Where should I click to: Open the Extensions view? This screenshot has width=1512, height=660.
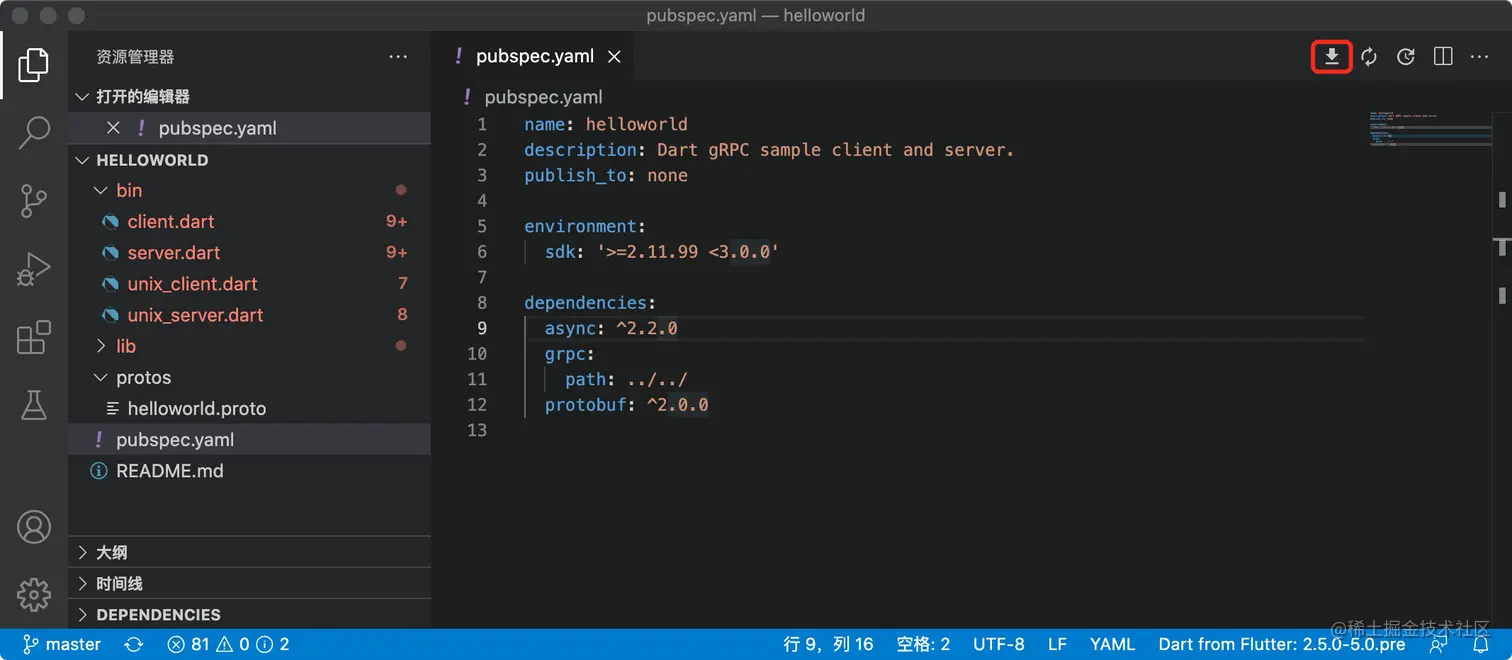(33, 337)
